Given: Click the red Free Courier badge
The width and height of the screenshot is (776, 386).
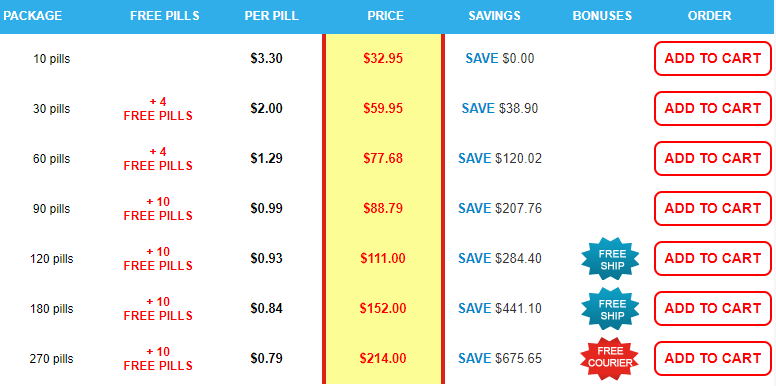Looking at the screenshot, I should [x=610, y=358].
